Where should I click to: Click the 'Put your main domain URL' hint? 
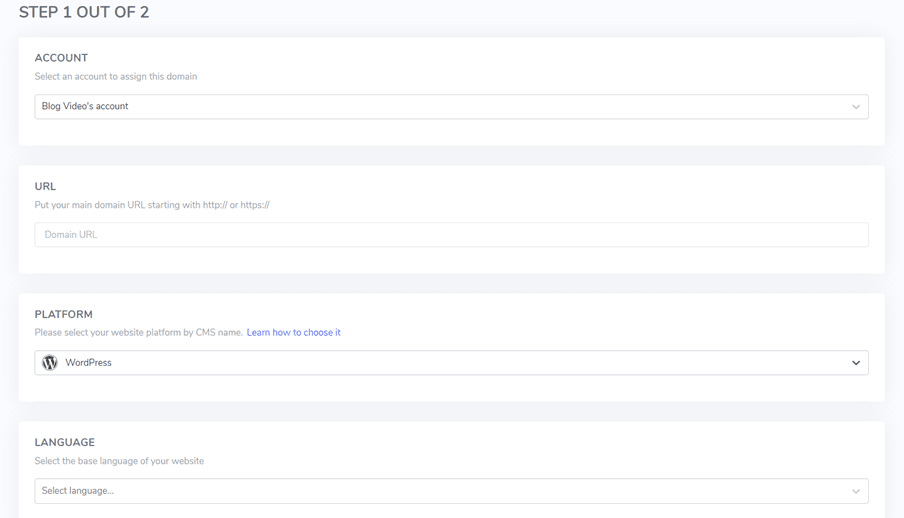[x=152, y=205]
